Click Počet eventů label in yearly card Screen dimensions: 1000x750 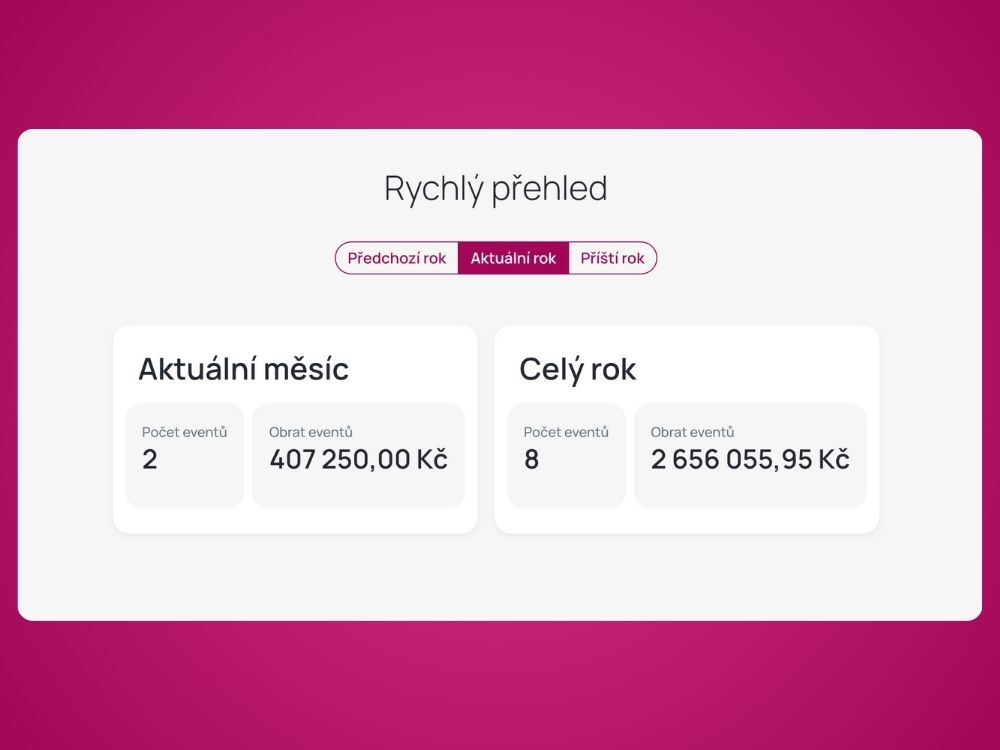(566, 432)
